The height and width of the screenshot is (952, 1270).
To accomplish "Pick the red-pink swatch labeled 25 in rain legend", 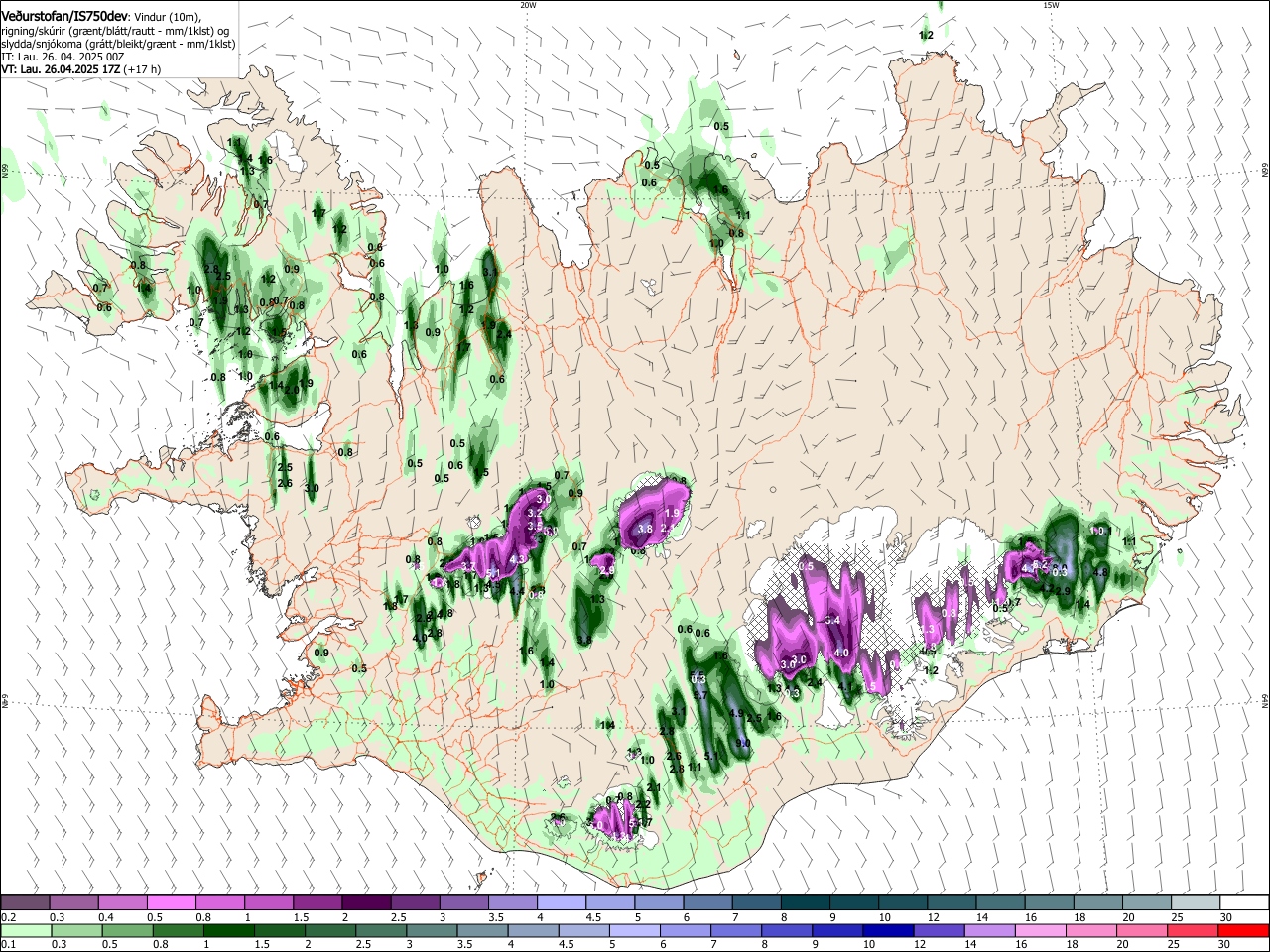I will tap(1191, 930).
